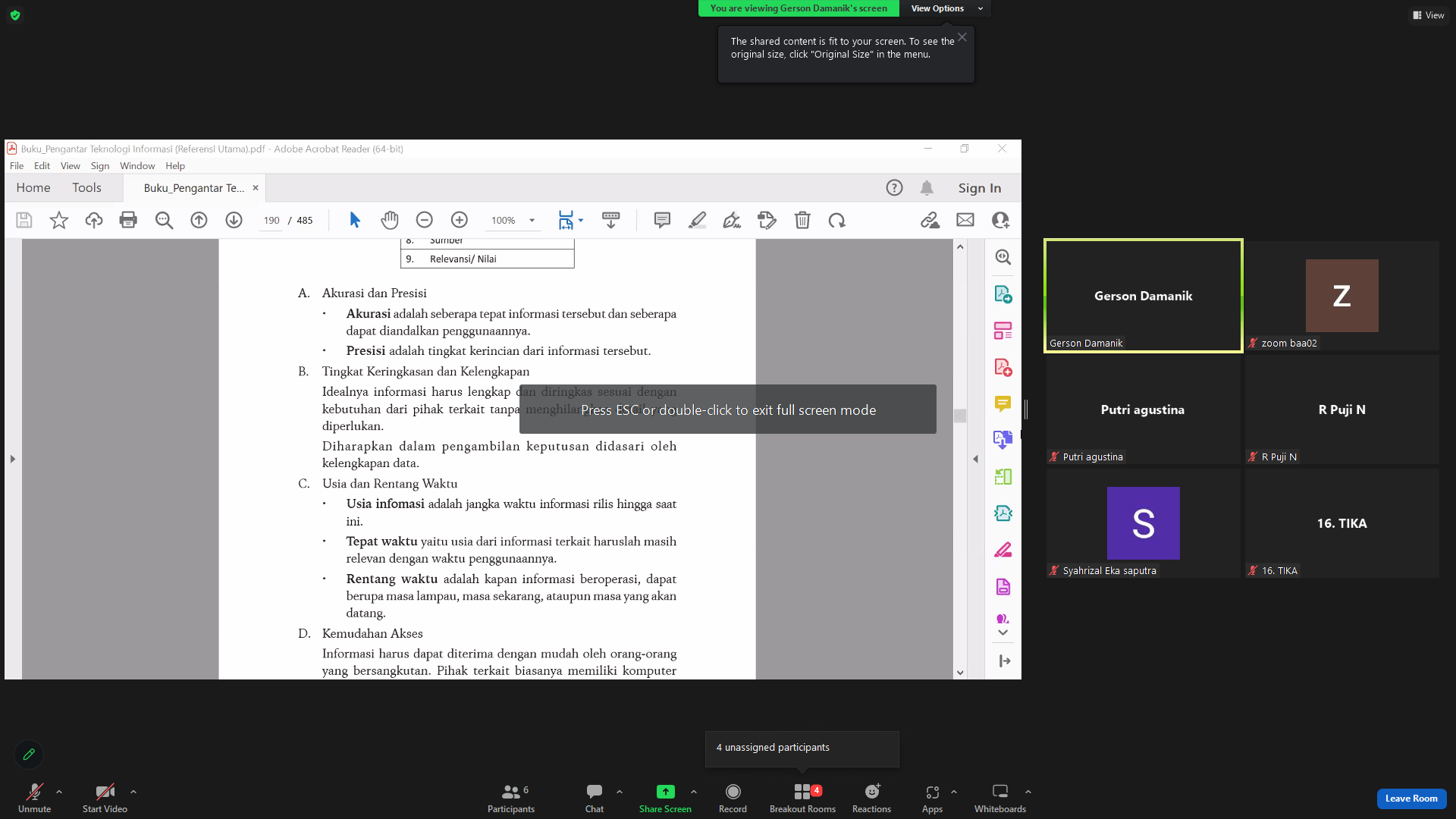
Task: Expand video options arrow next to Start Video
Action: (x=133, y=792)
